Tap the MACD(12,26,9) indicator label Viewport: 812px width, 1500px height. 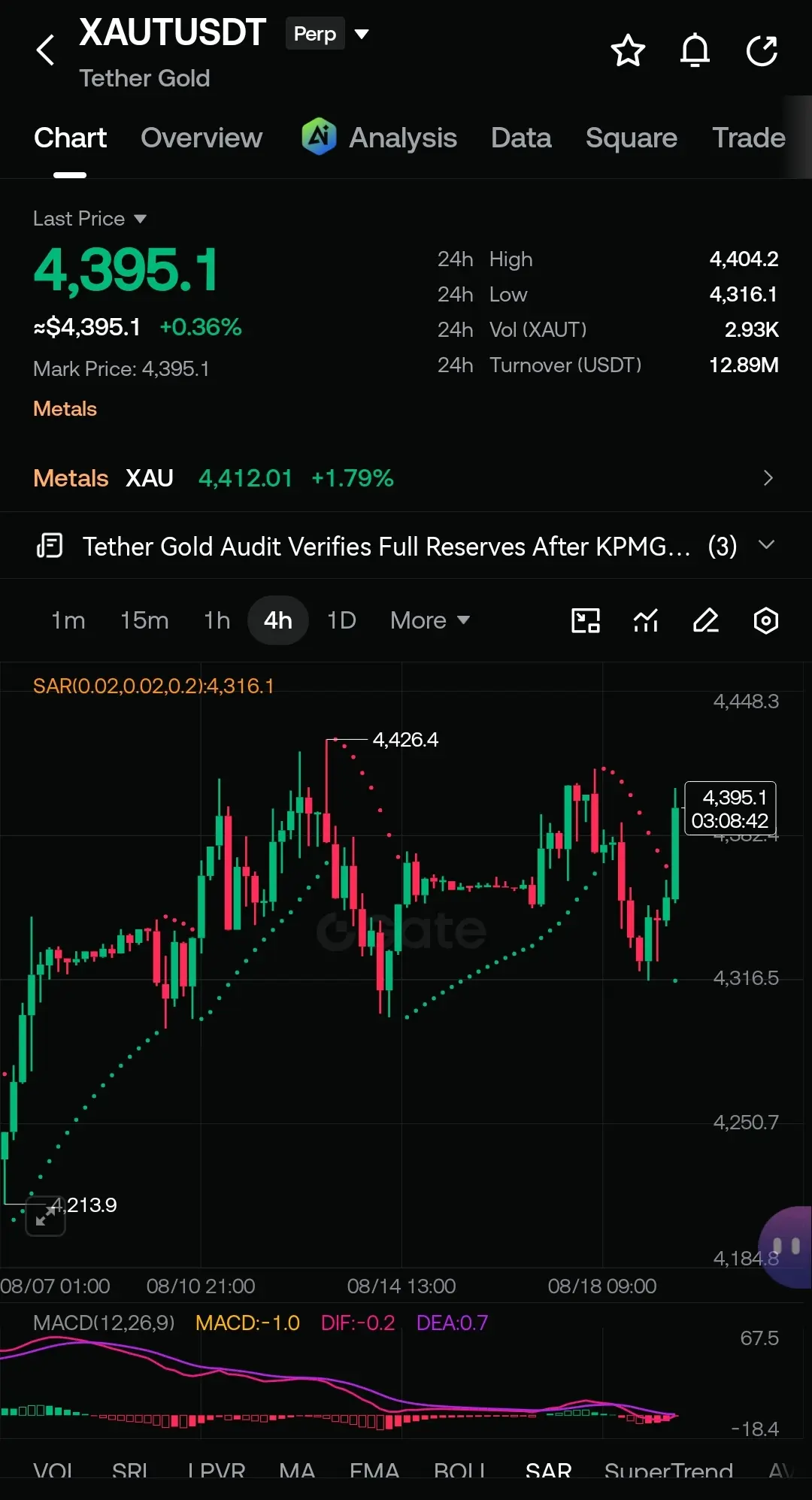(104, 1323)
